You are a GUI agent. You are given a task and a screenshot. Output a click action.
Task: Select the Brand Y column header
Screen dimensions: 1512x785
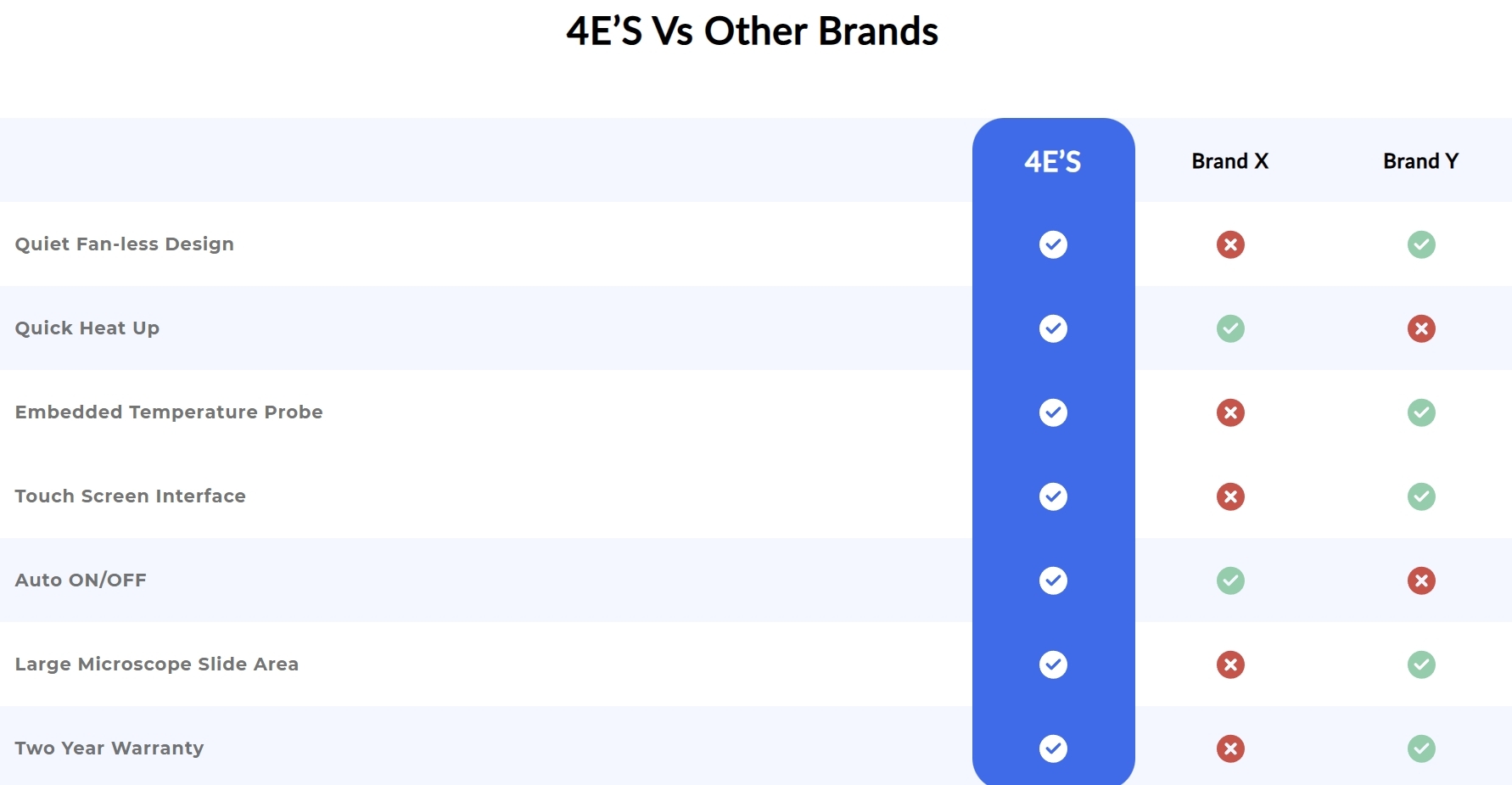(1420, 161)
